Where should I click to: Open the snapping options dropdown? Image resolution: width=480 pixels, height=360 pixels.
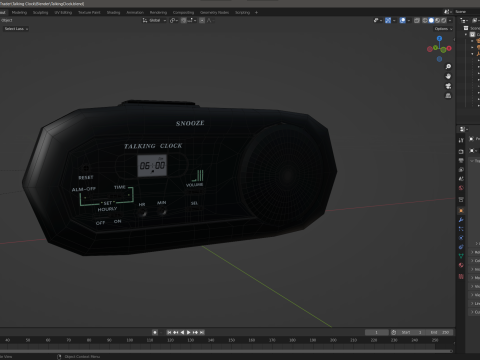tap(192, 20)
